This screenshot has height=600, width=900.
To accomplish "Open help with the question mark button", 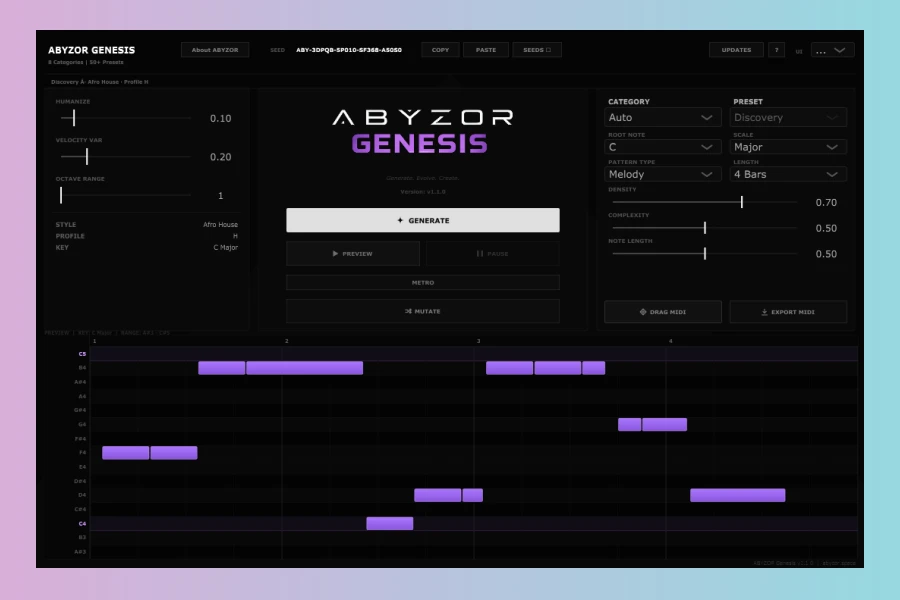I will [776, 50].
